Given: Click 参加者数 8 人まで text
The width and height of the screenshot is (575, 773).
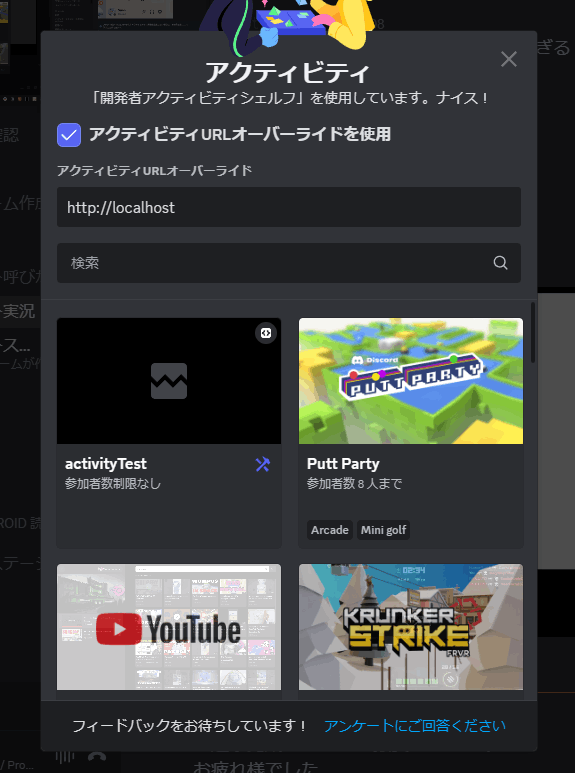Looking at the screenshot, I should pos(354,484).
